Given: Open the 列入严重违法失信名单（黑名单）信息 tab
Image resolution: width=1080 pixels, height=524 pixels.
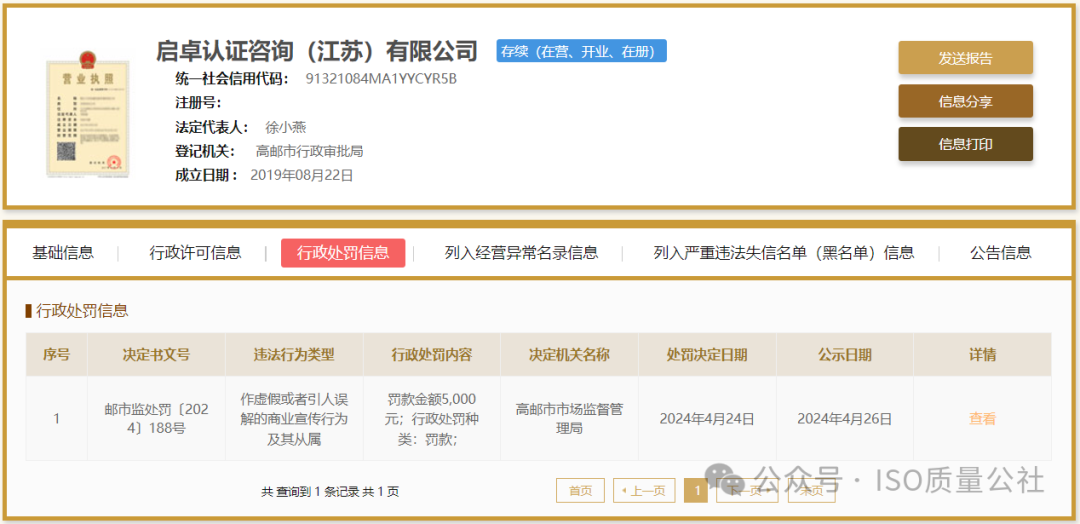Looking at the screenshot, I should [x=784, y=253].
